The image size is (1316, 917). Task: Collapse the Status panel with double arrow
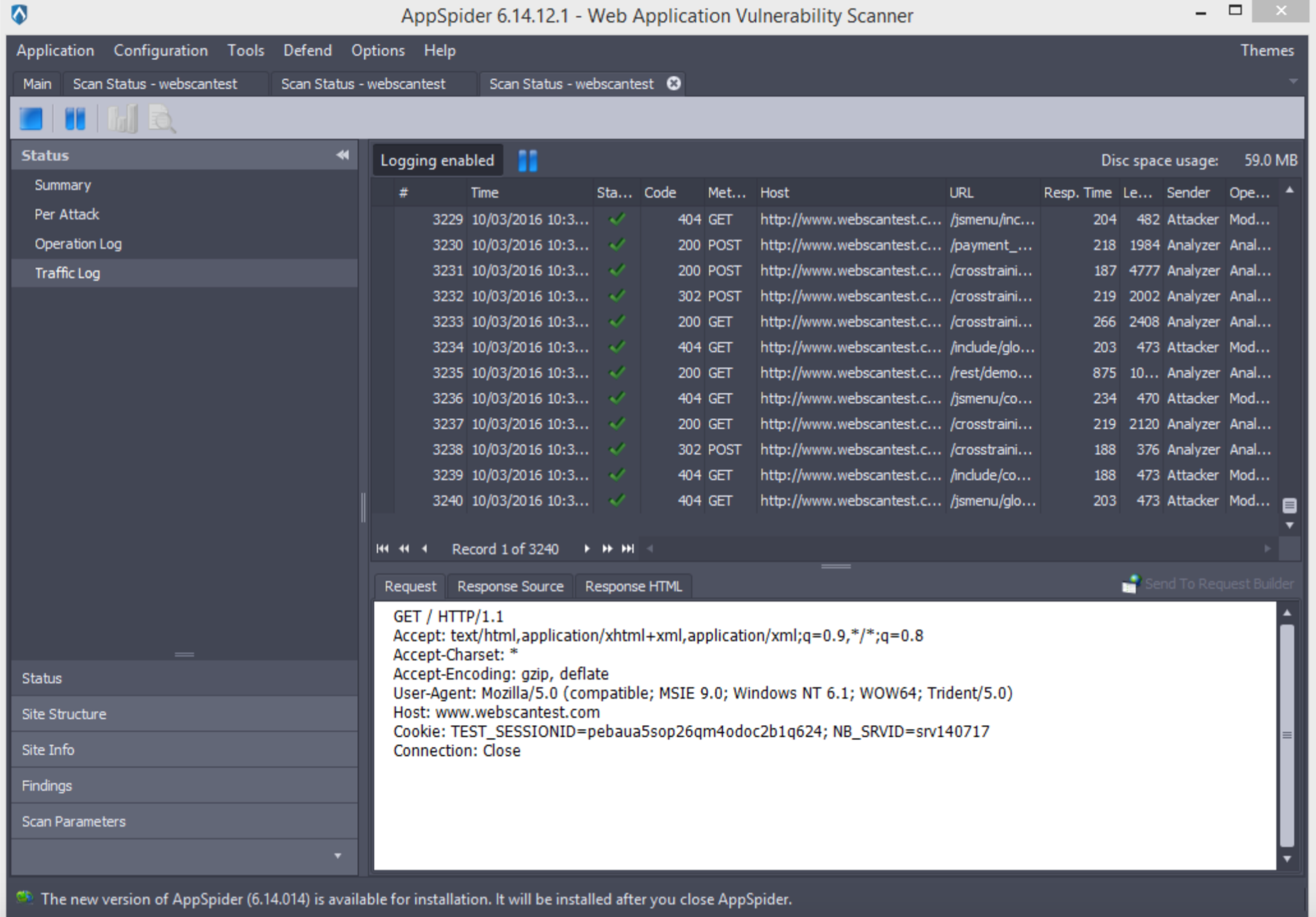tap(343, 155)
